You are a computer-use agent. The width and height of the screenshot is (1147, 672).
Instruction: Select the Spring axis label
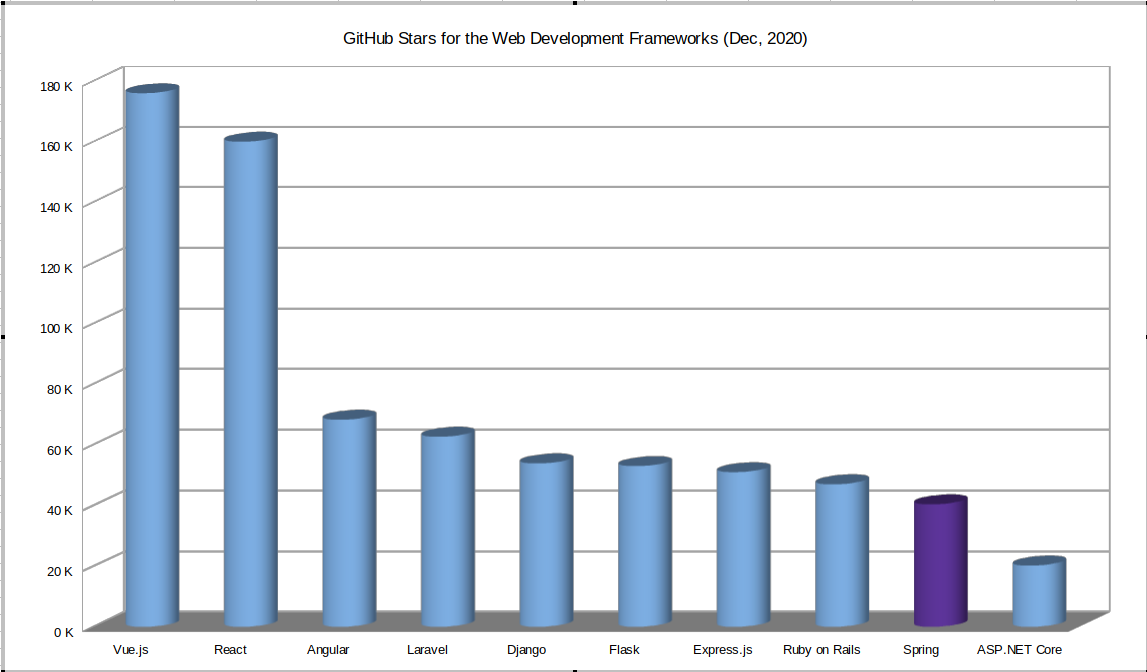tap(921, 649)
